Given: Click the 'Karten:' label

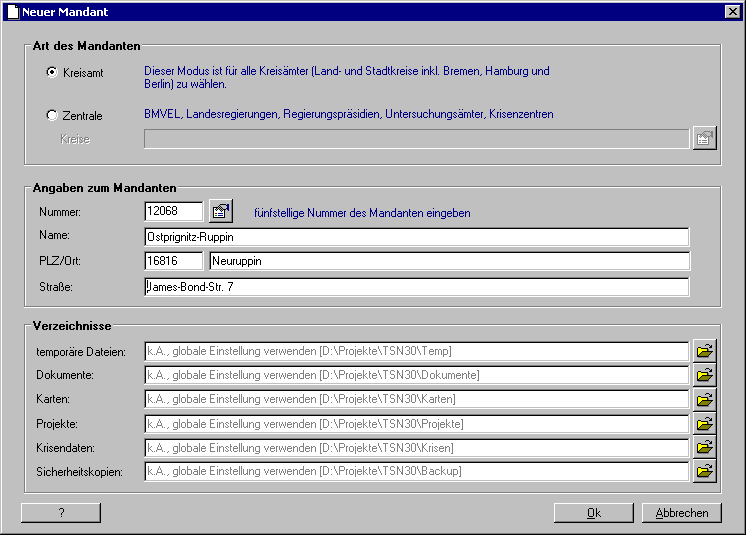Looking at the screenshot, I should point(53,399).
